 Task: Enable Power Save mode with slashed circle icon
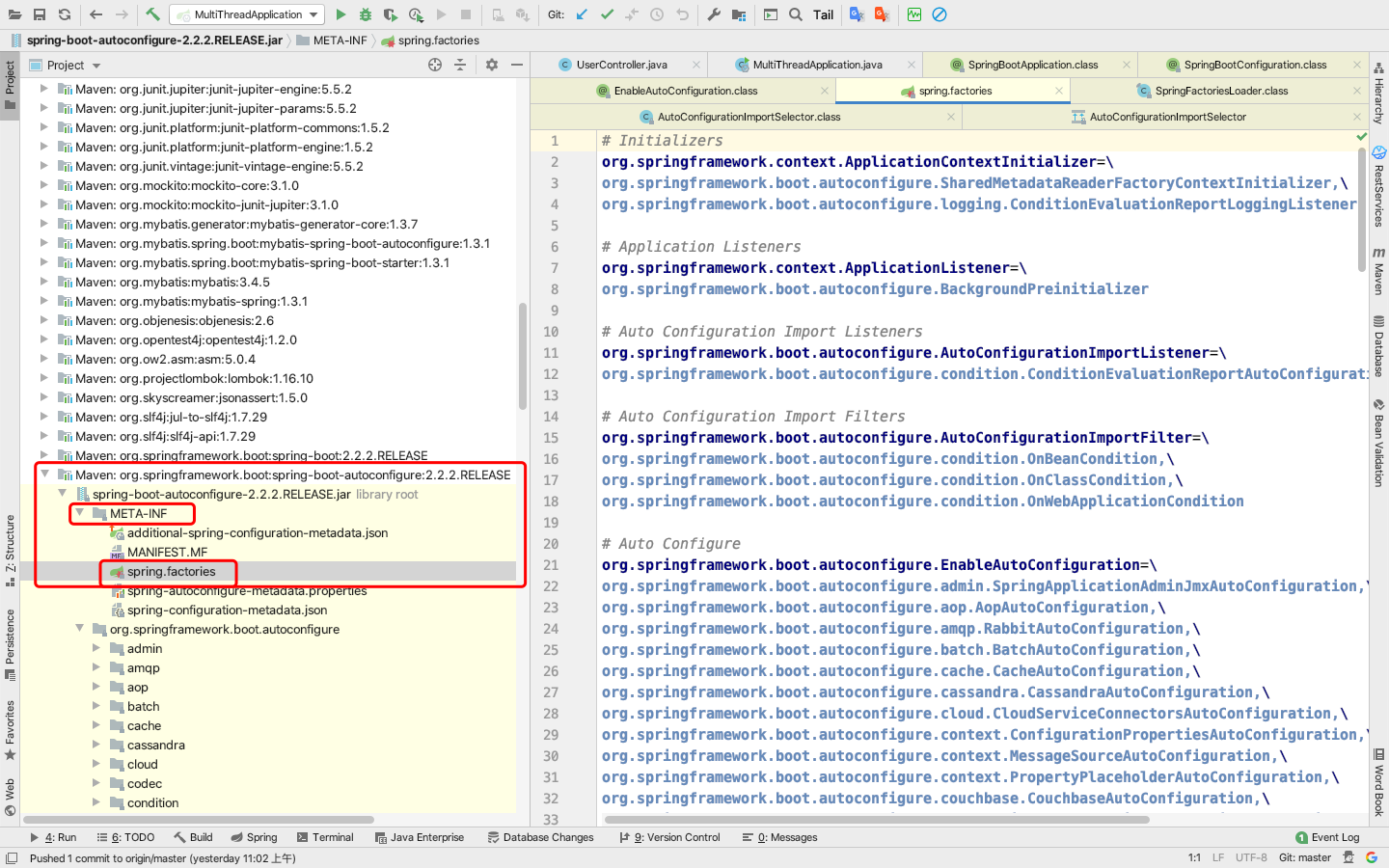coord(938,14)
